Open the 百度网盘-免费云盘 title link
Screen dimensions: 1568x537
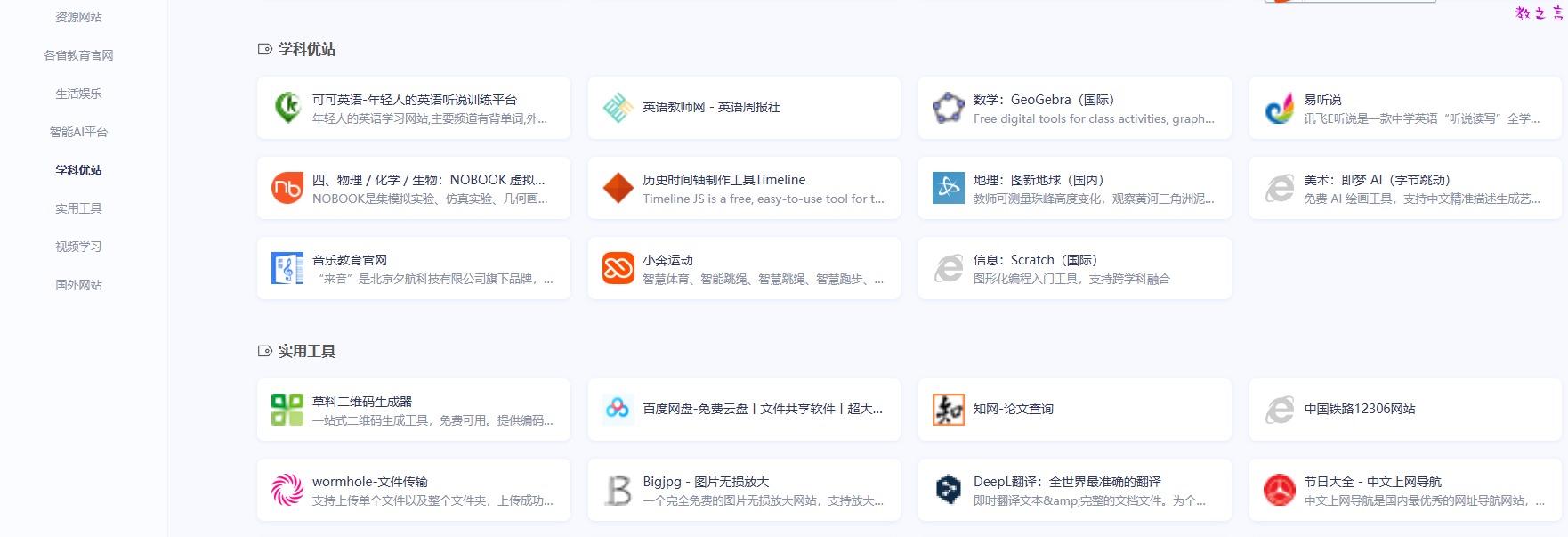(x=764, y=409)
